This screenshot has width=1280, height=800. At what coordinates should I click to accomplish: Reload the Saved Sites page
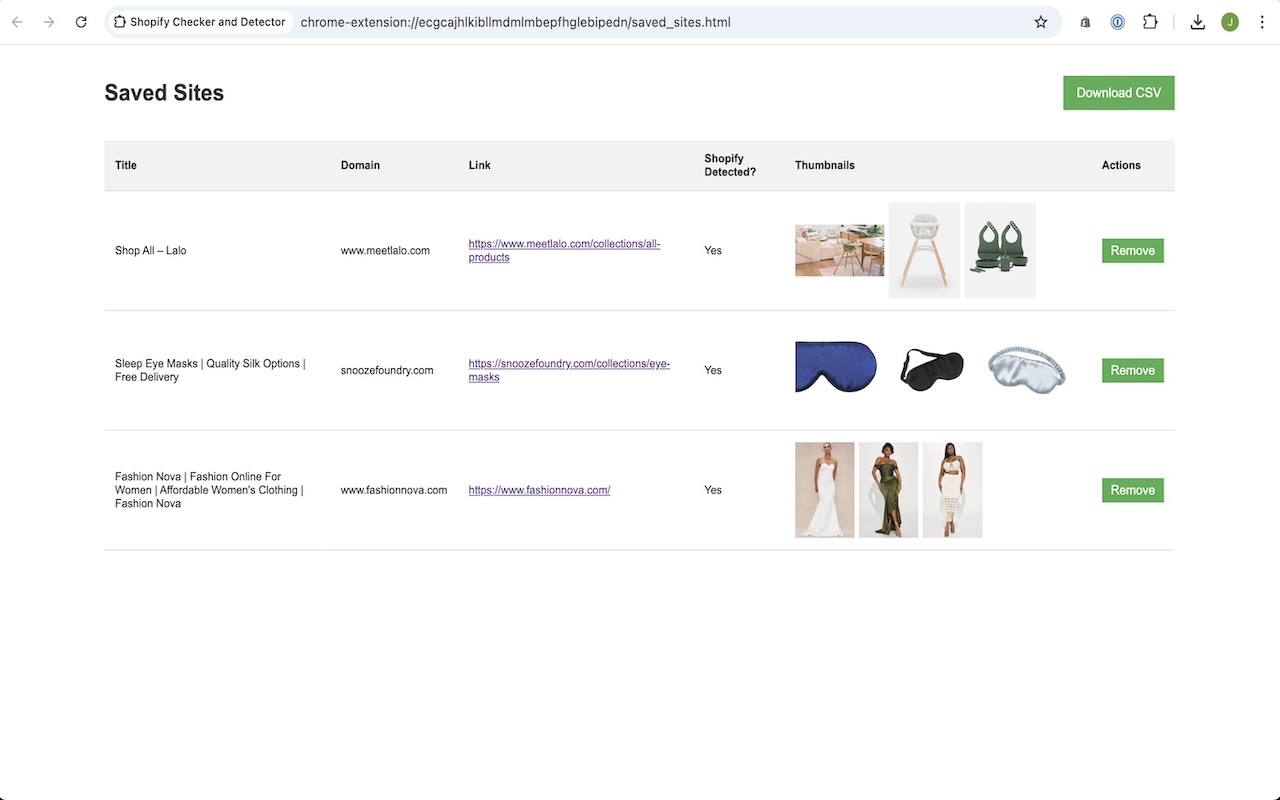coord(81,21)
